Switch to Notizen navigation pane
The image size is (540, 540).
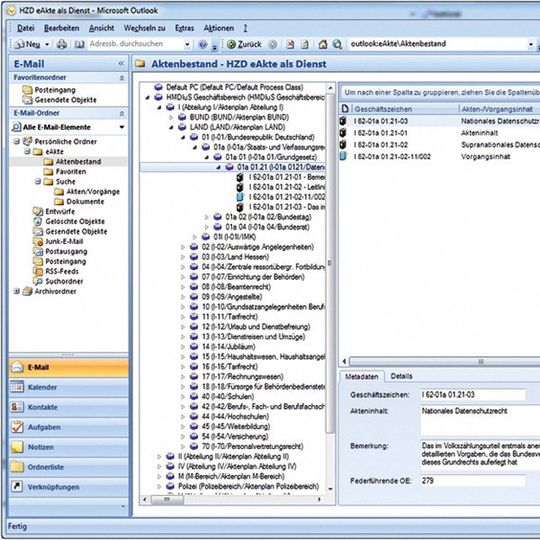click(x=69, y=447)
